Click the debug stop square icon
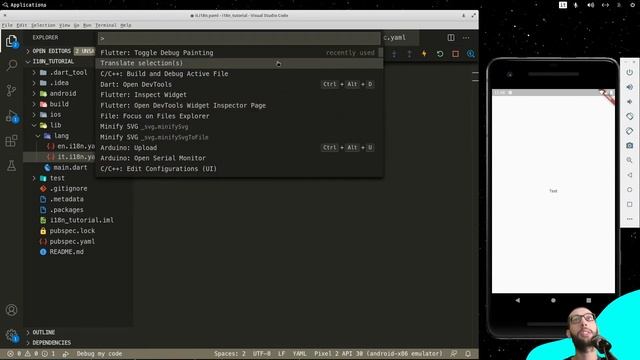Screen dimensions: 640x360 click(455, 54)
